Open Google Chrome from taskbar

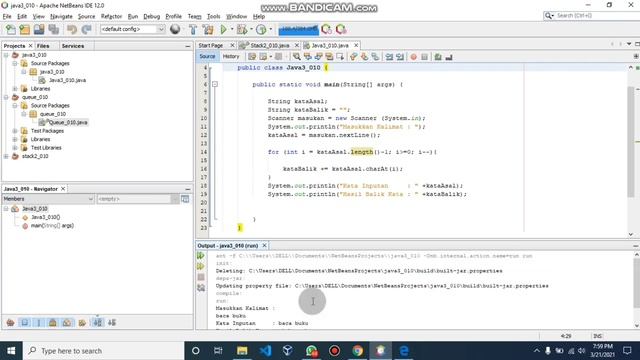coord(358,351)
